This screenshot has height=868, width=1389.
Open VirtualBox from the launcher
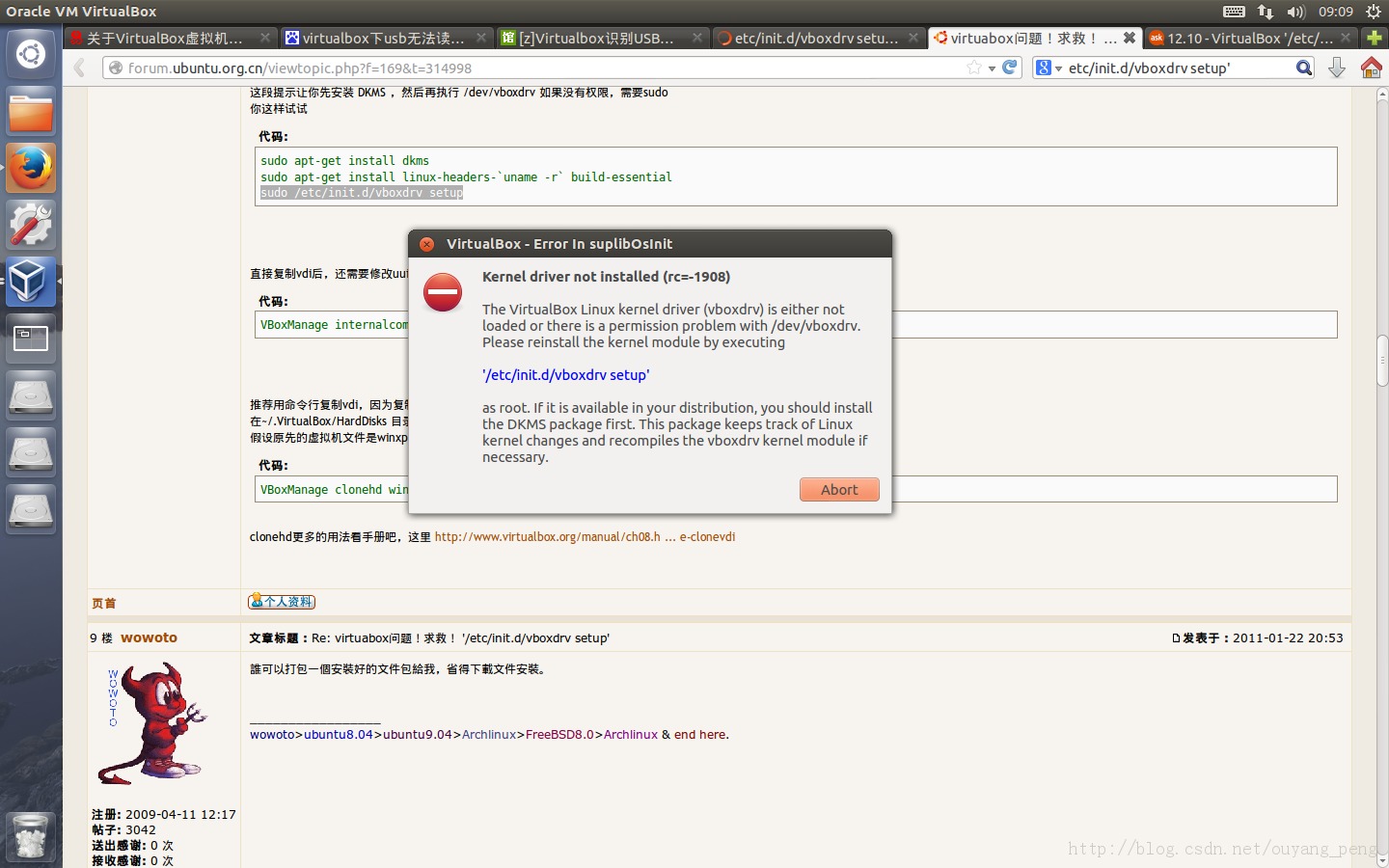tap(30, 282)
